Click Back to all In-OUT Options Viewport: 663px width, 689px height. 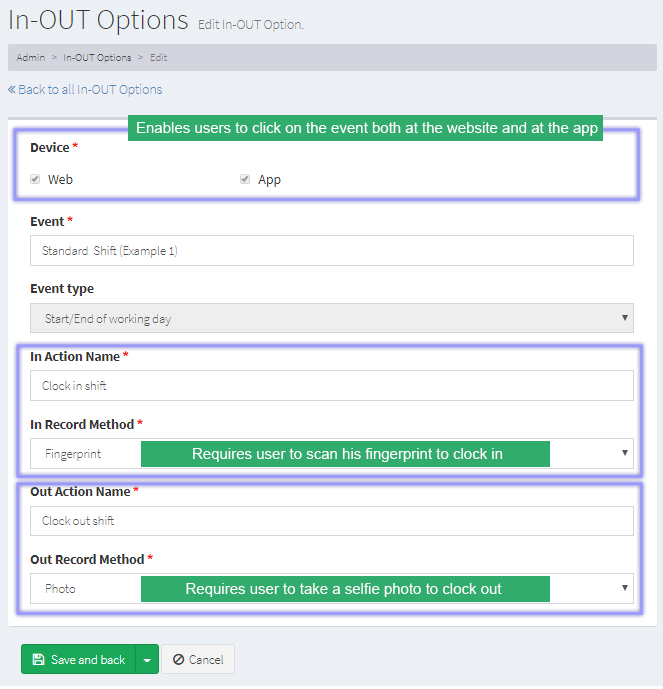(90, 89)
